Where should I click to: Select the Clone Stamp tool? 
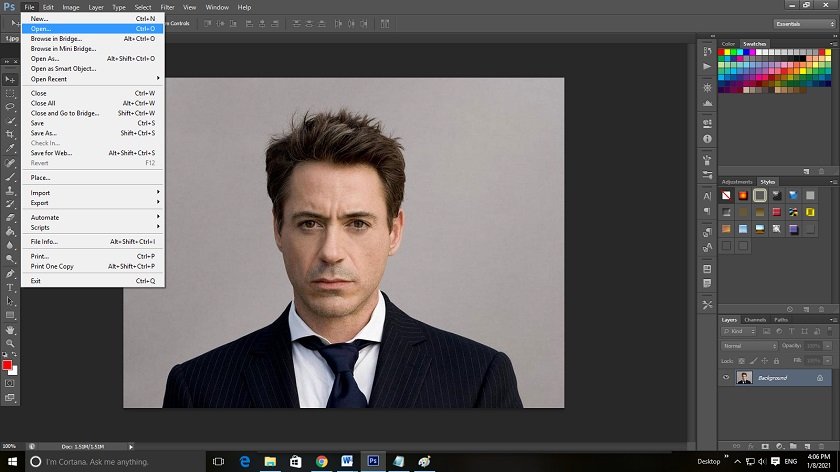(x=10, y=190)
